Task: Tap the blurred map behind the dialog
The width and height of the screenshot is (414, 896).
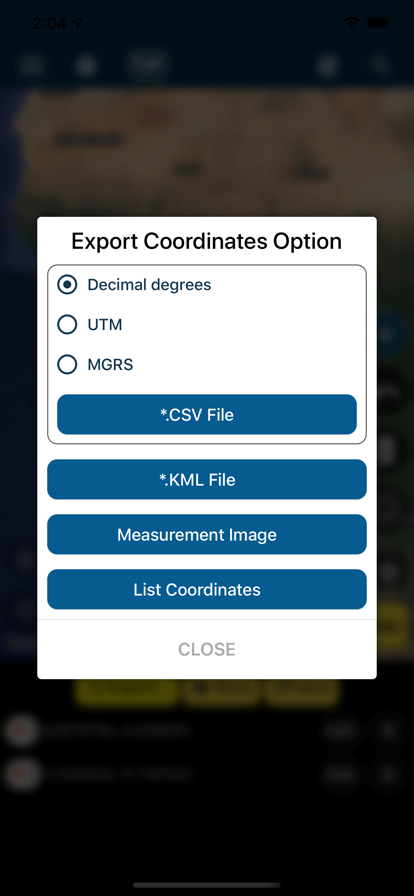Action: (207, 149)
